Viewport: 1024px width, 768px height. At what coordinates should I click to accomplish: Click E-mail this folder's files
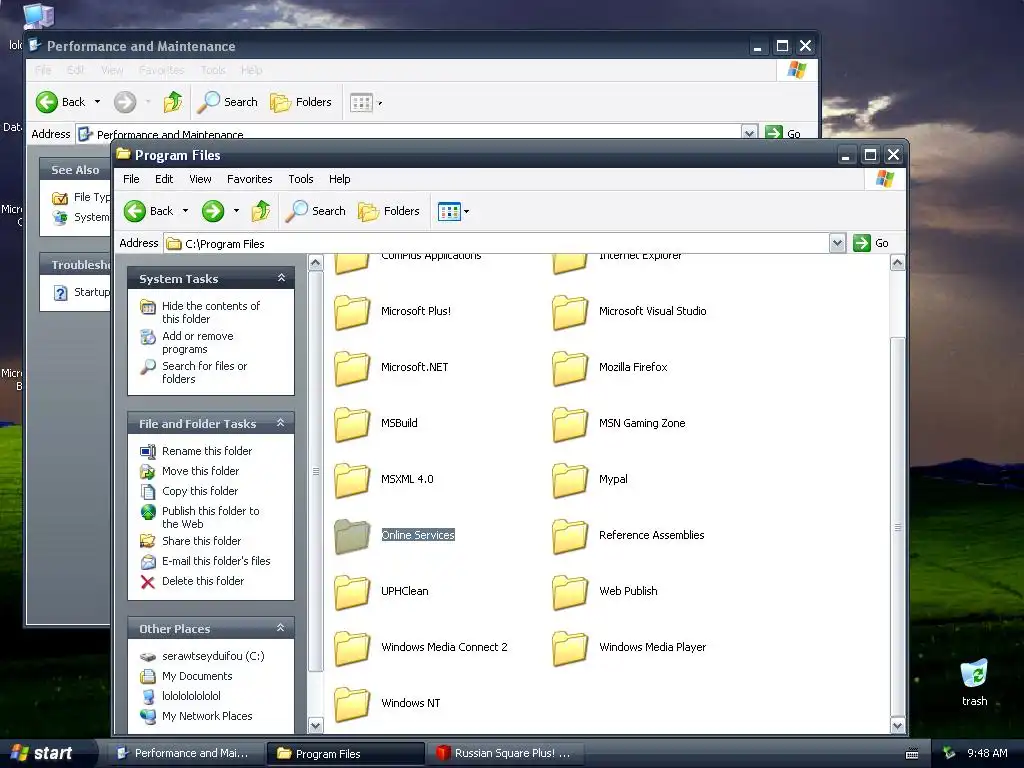pyautogui.click(x=216, y=561)
